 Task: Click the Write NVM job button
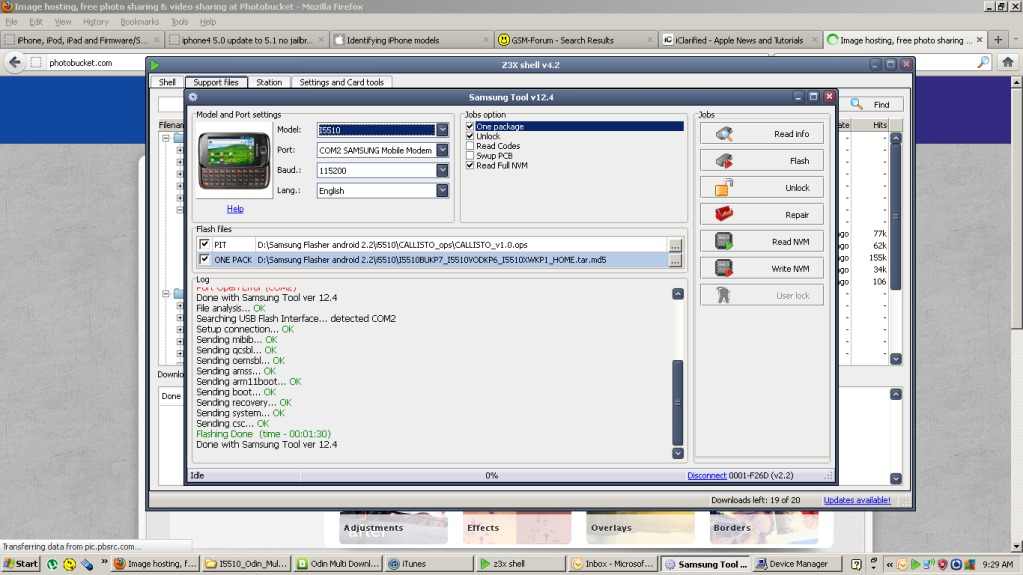tap(761, 268)
